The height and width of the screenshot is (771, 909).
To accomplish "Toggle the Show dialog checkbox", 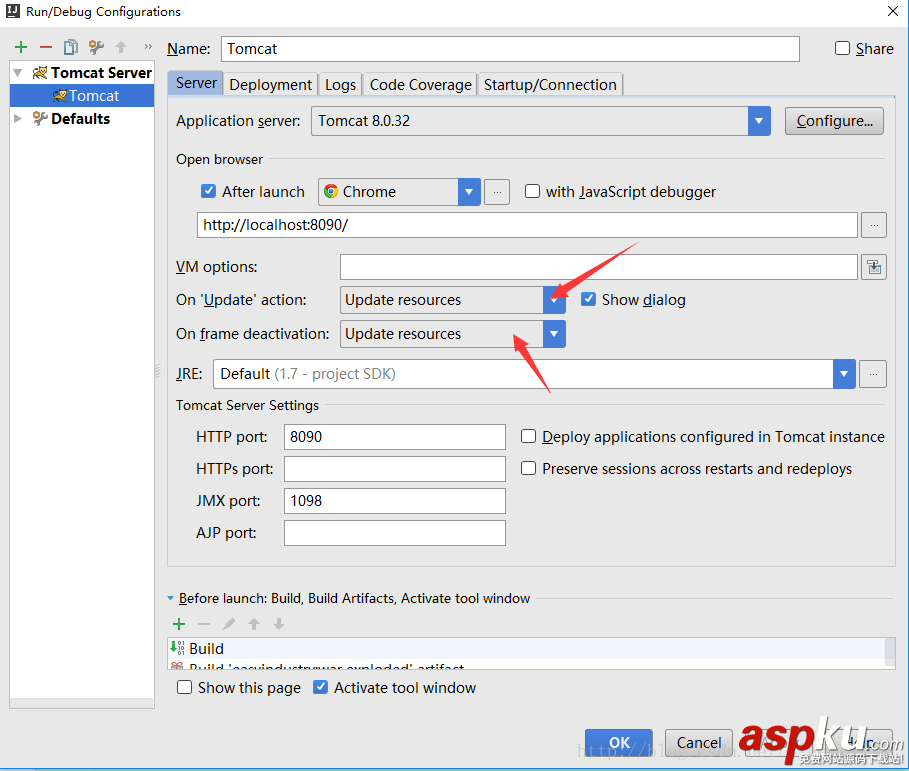I will 589,300.
